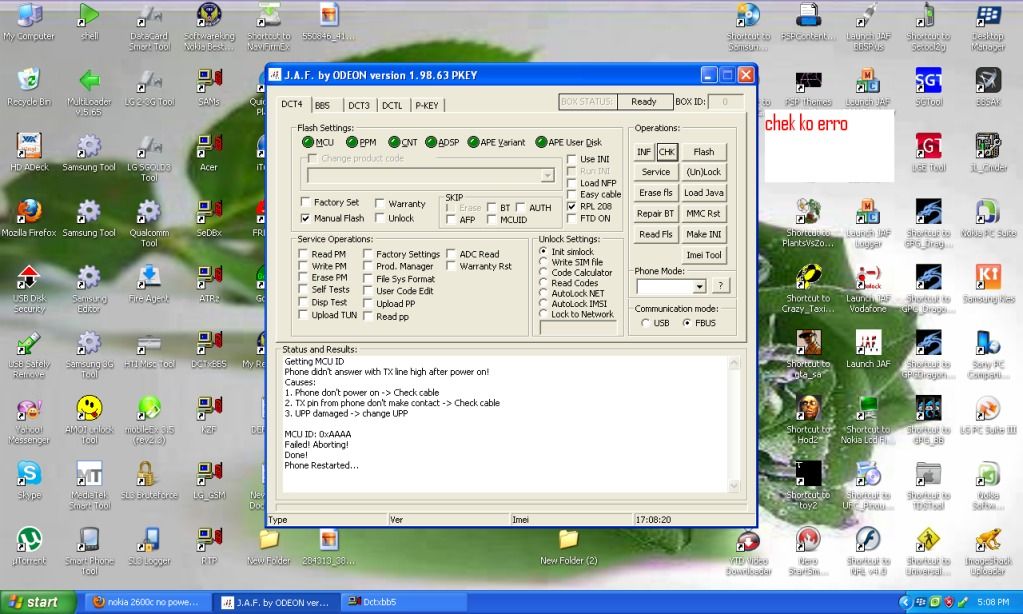Viewport: 1023px width, 614px height.
Task: Open the Windows Start menu
Action: [x=38, y=602]
